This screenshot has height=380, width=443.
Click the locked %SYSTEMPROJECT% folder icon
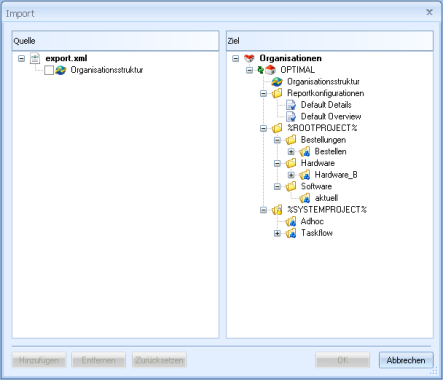277,210
